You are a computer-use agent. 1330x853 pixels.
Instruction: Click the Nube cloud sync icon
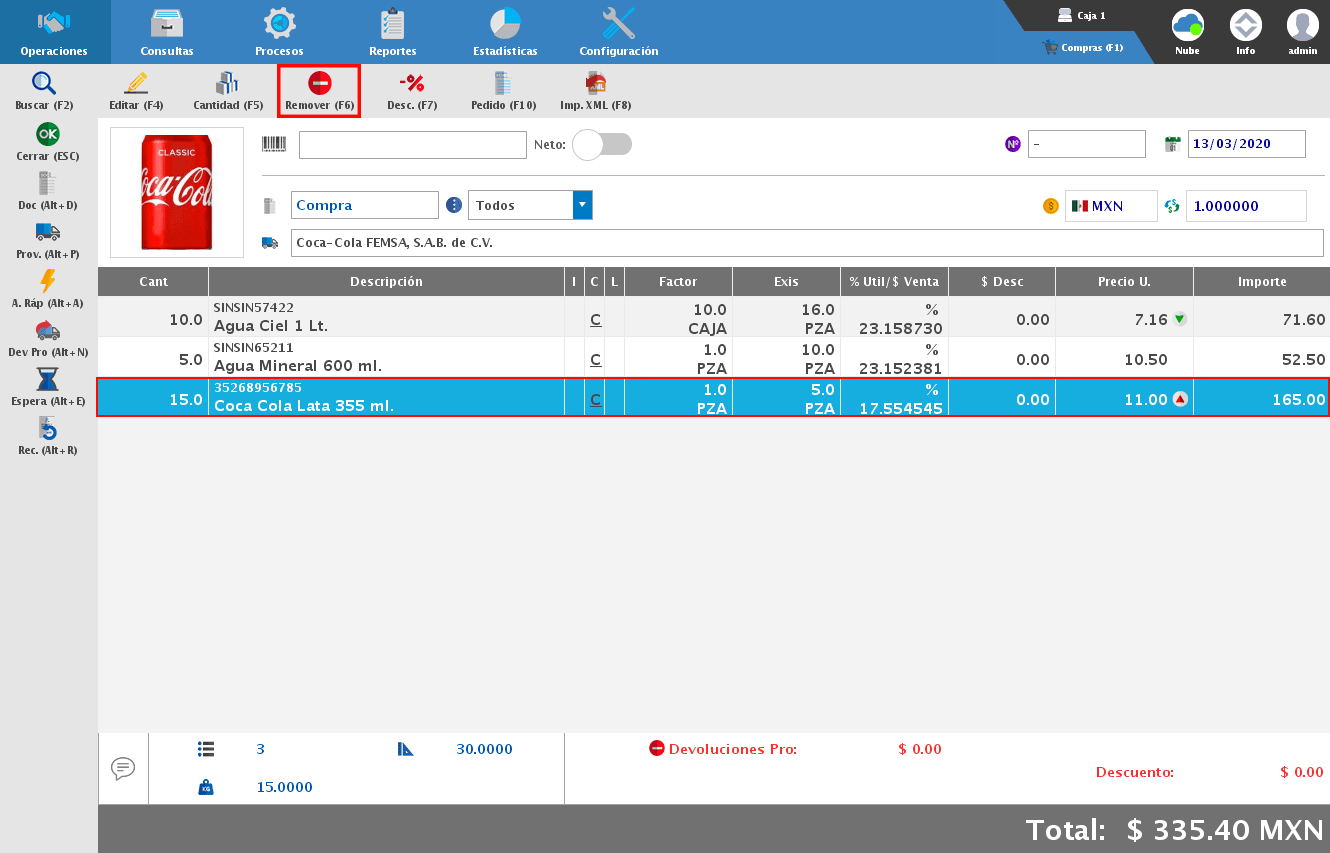1186,25
